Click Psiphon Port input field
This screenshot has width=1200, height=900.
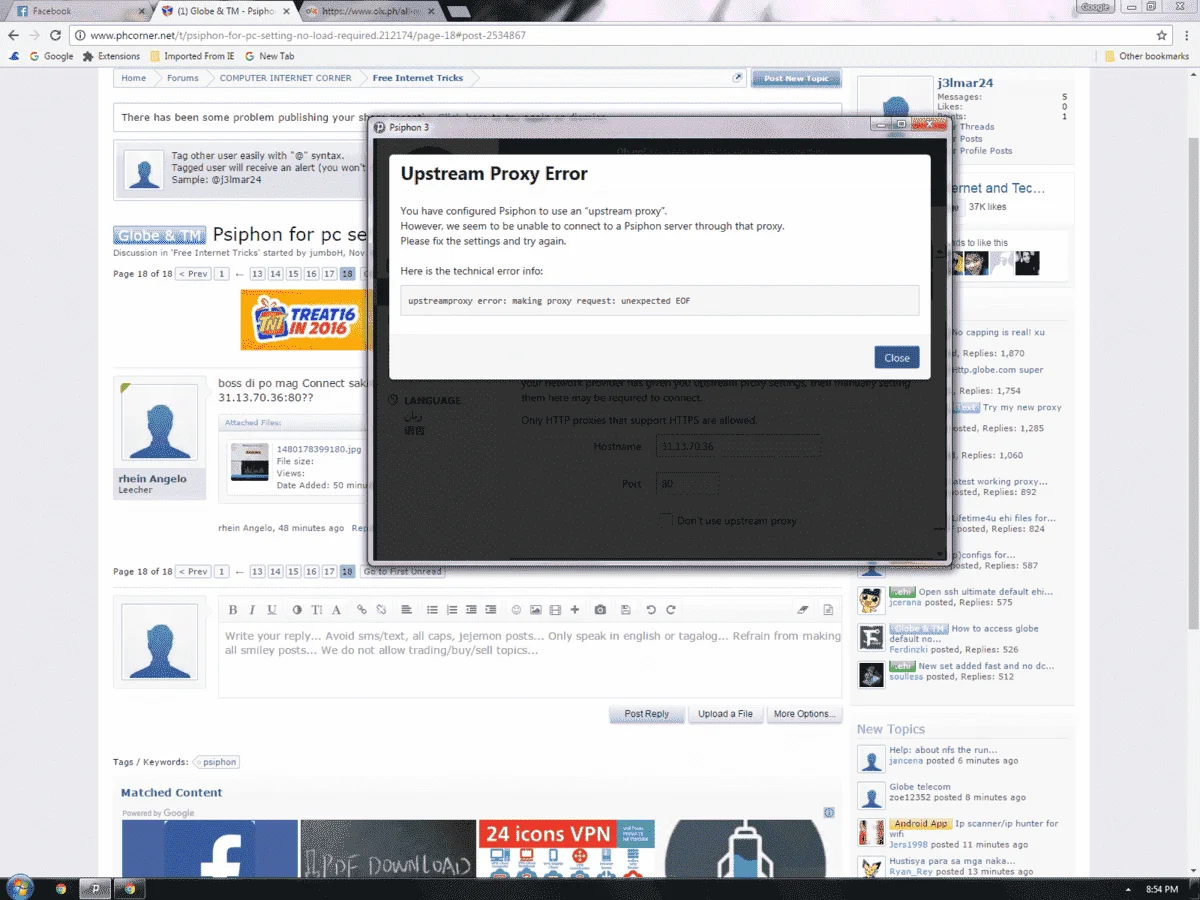pos(687,484)
